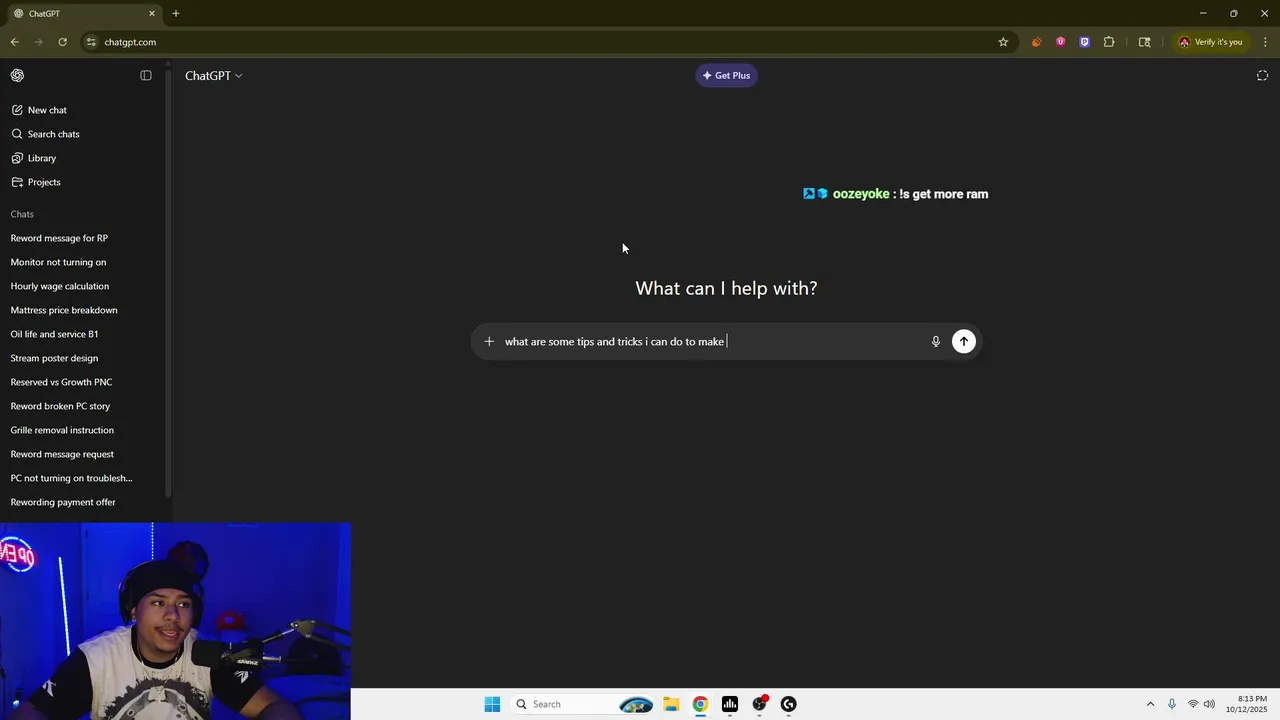This screenshot has height=720, width=1280.
Task: Open the Wi-Fi network flyout
Action: pos(1193,704)
